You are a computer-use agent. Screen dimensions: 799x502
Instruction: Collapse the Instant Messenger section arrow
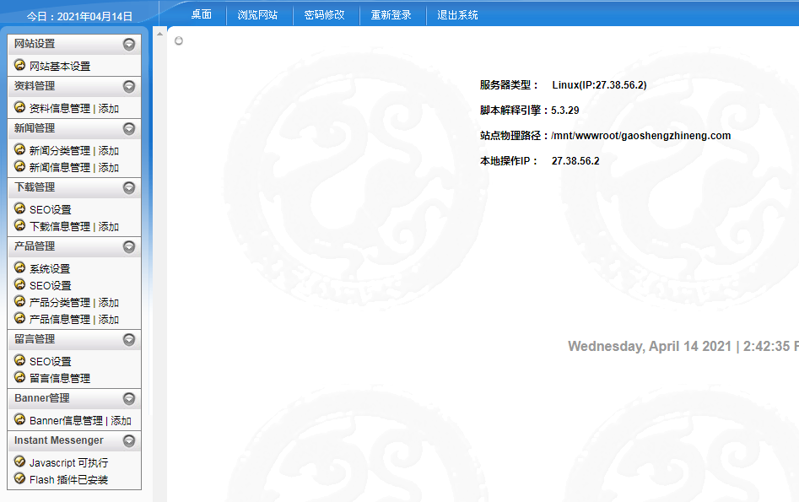(x=129, y=441)
